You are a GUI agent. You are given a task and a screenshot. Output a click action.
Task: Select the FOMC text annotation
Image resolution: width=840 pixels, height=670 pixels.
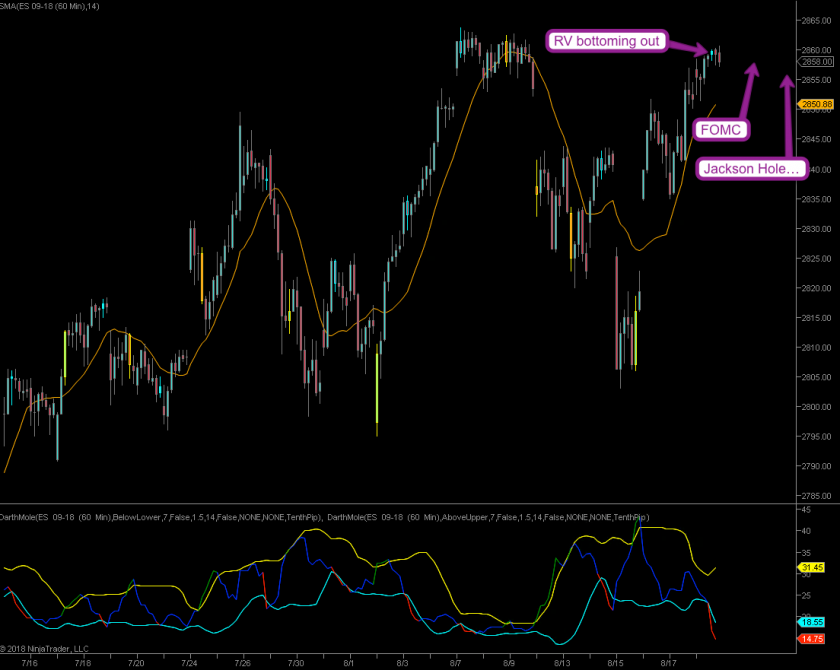click(x=723, y=130)
